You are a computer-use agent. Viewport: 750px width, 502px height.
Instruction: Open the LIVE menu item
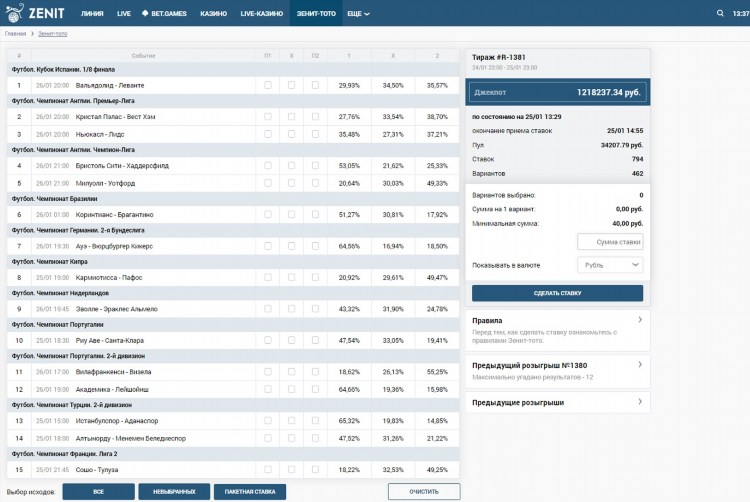(124, 13)
